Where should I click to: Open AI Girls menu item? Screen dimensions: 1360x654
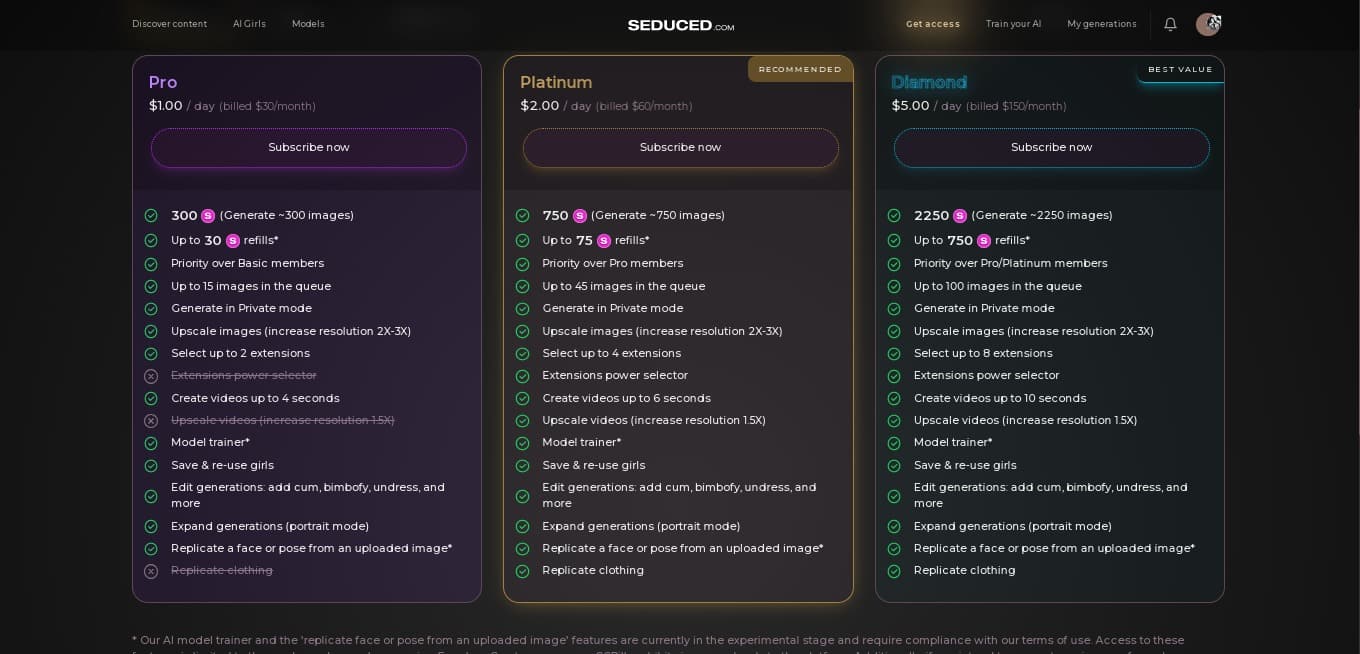tap(250, 24)
